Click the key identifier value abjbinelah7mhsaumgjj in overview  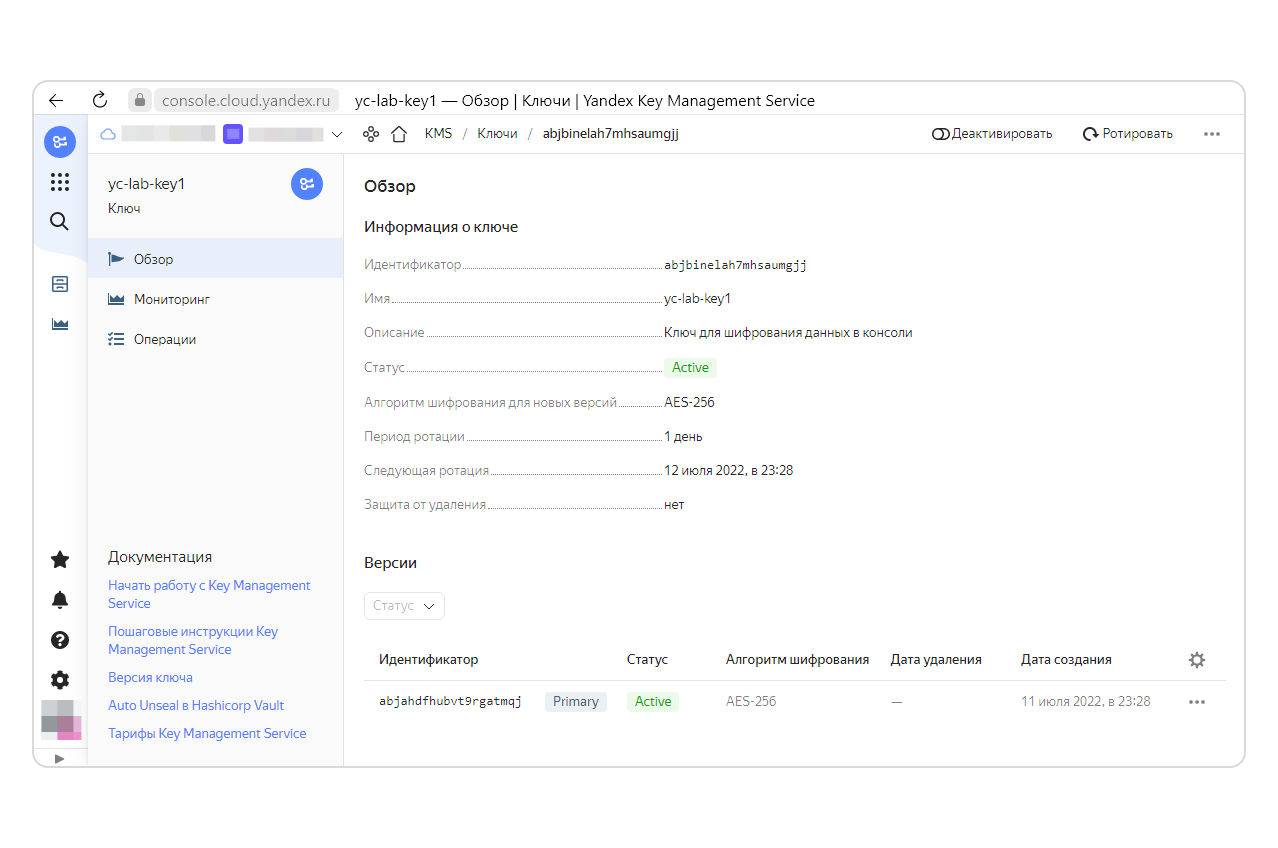point(735,265)
